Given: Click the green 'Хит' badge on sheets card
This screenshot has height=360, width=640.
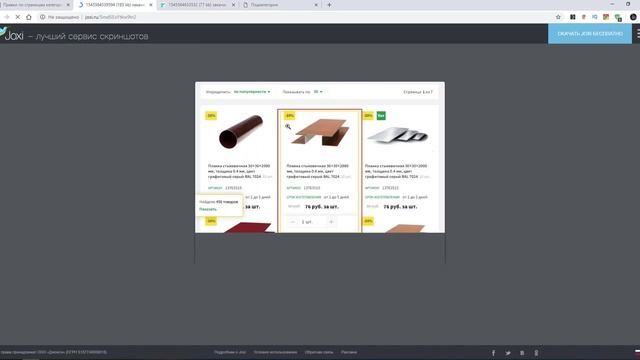Looking at the screenshot, I should (x=381, y=116).
